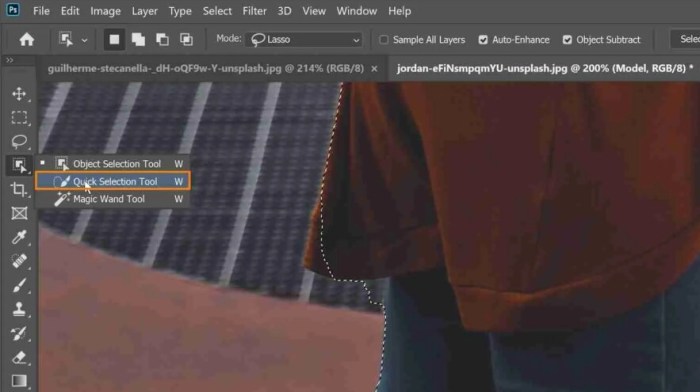Go to the Home screen icon

[26, 40]
